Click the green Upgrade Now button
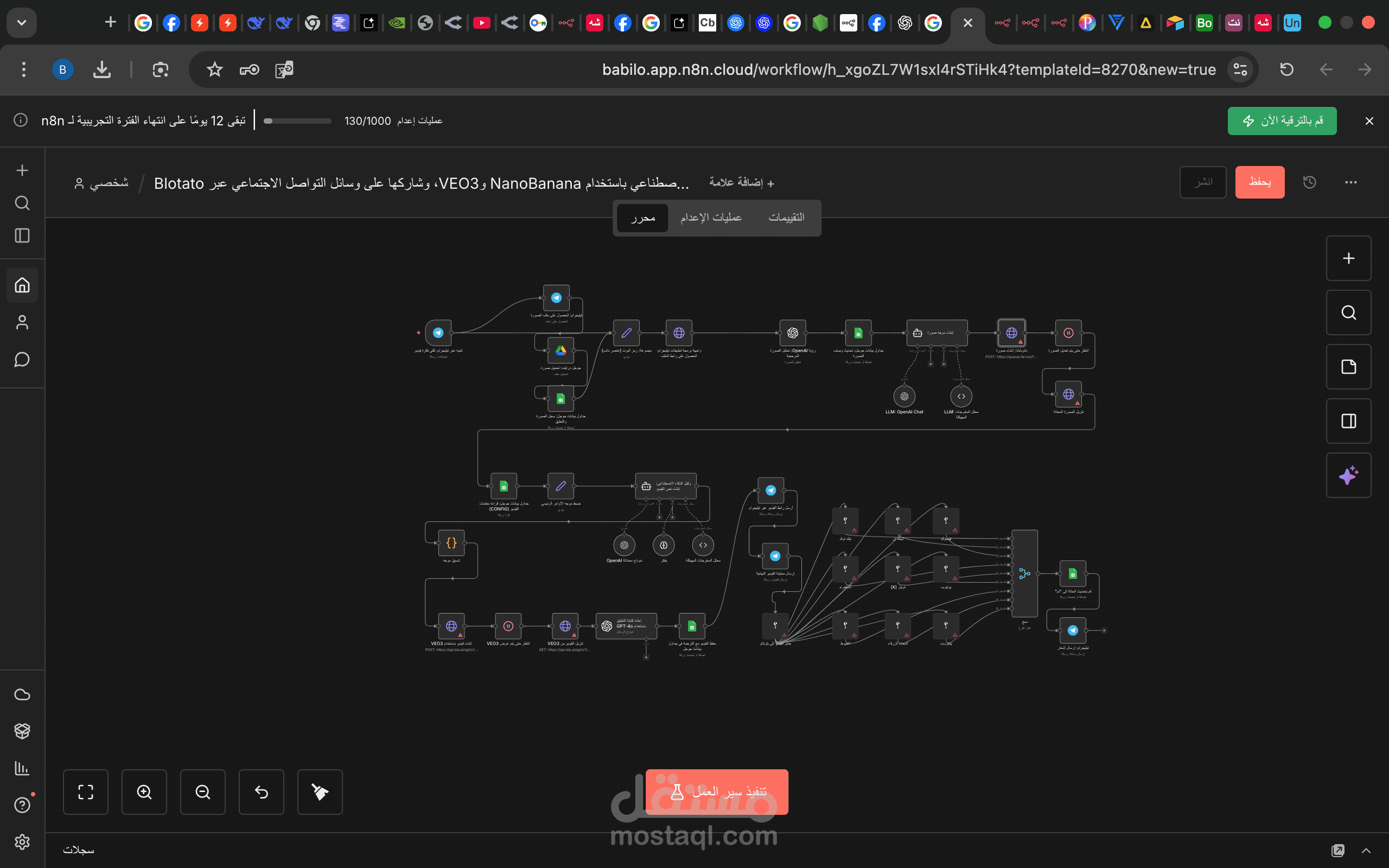Image resolution: width=1389 pixels, height=868 pixels. [1282, 120]
